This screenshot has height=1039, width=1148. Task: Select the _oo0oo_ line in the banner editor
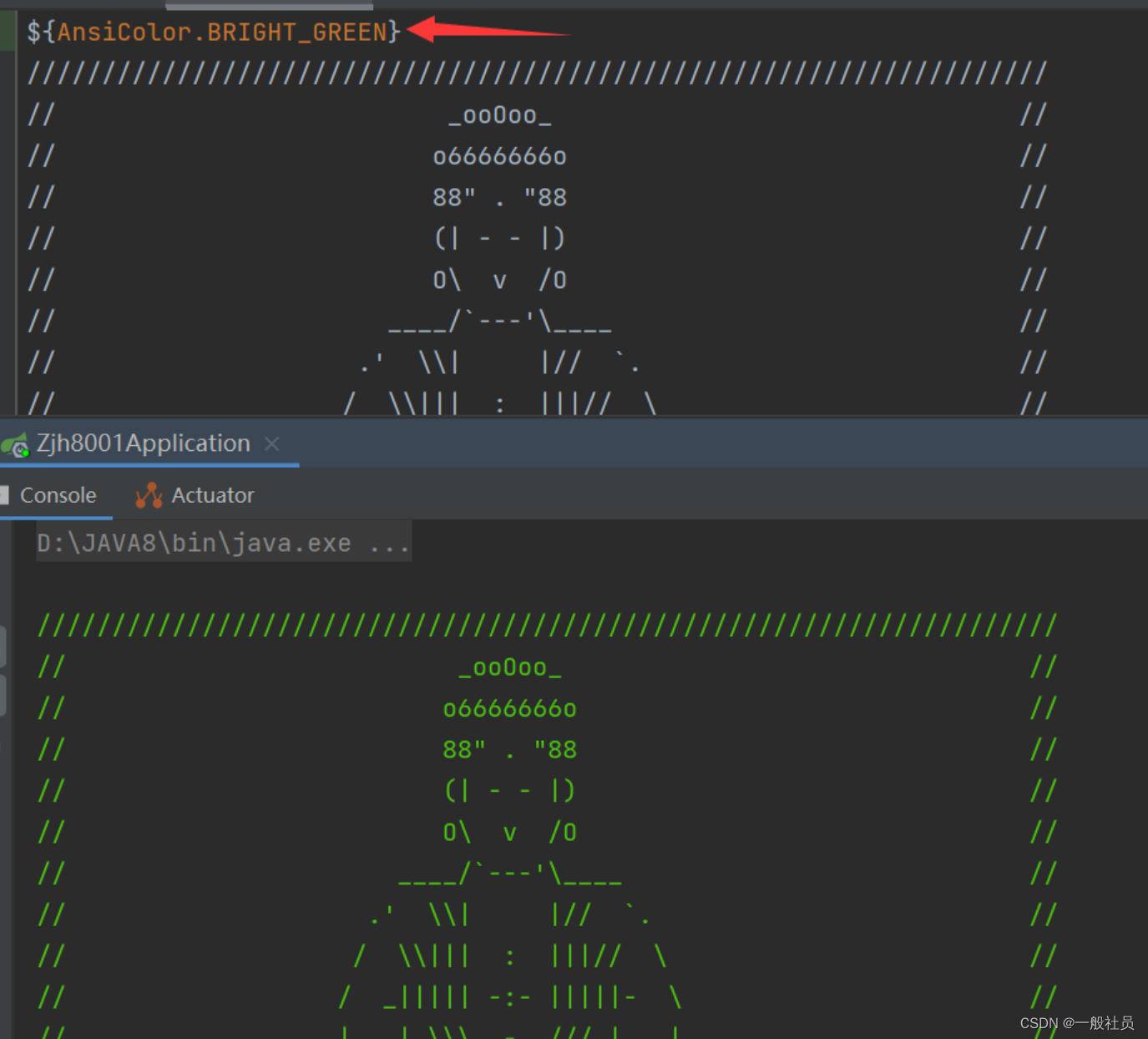499,115
